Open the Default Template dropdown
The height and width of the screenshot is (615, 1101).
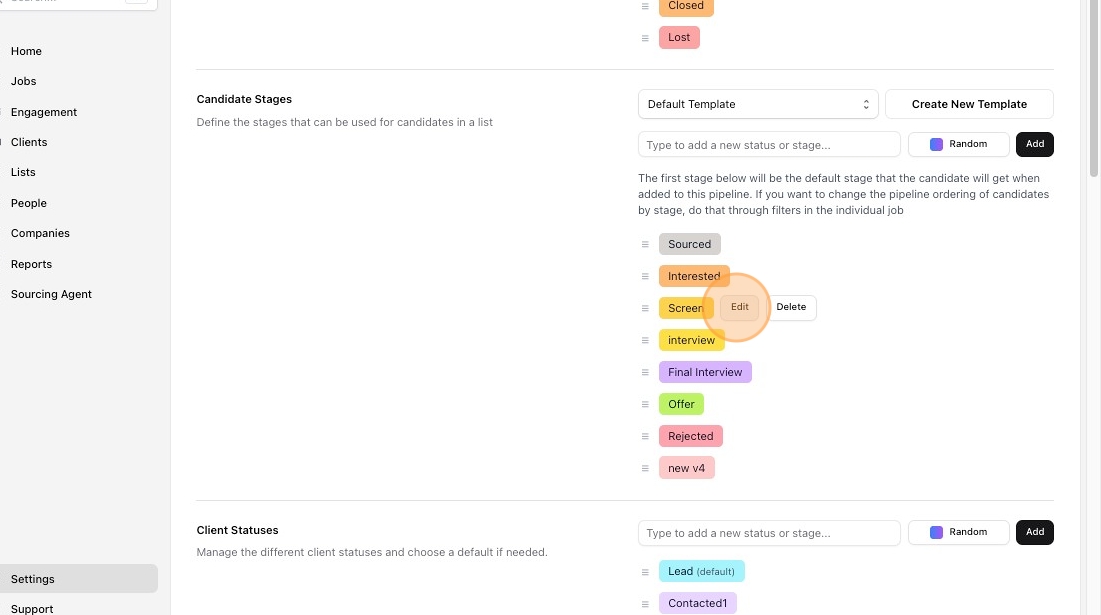click(758, 104)
